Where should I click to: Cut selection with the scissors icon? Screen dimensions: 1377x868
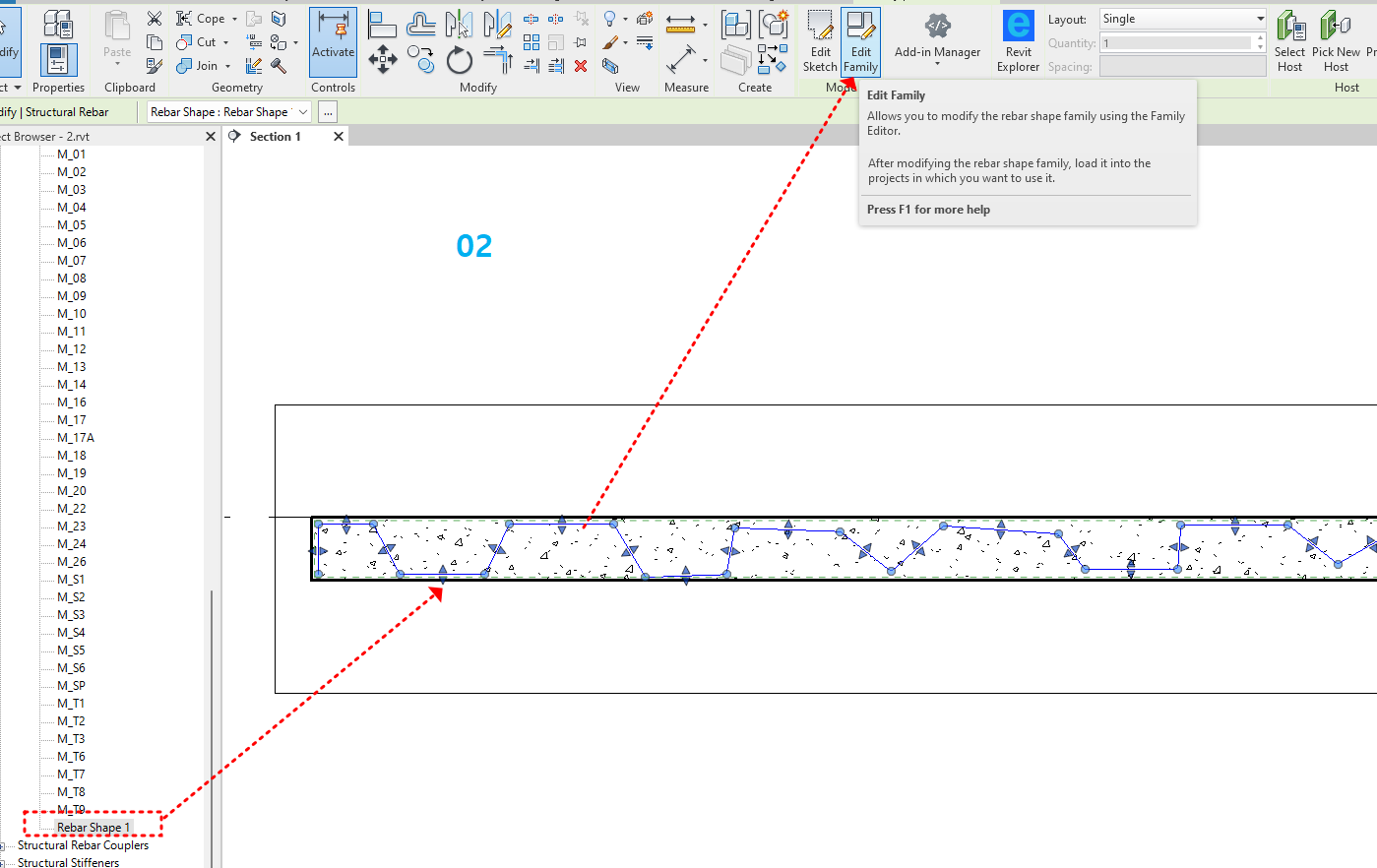click(x=155, y=19)
